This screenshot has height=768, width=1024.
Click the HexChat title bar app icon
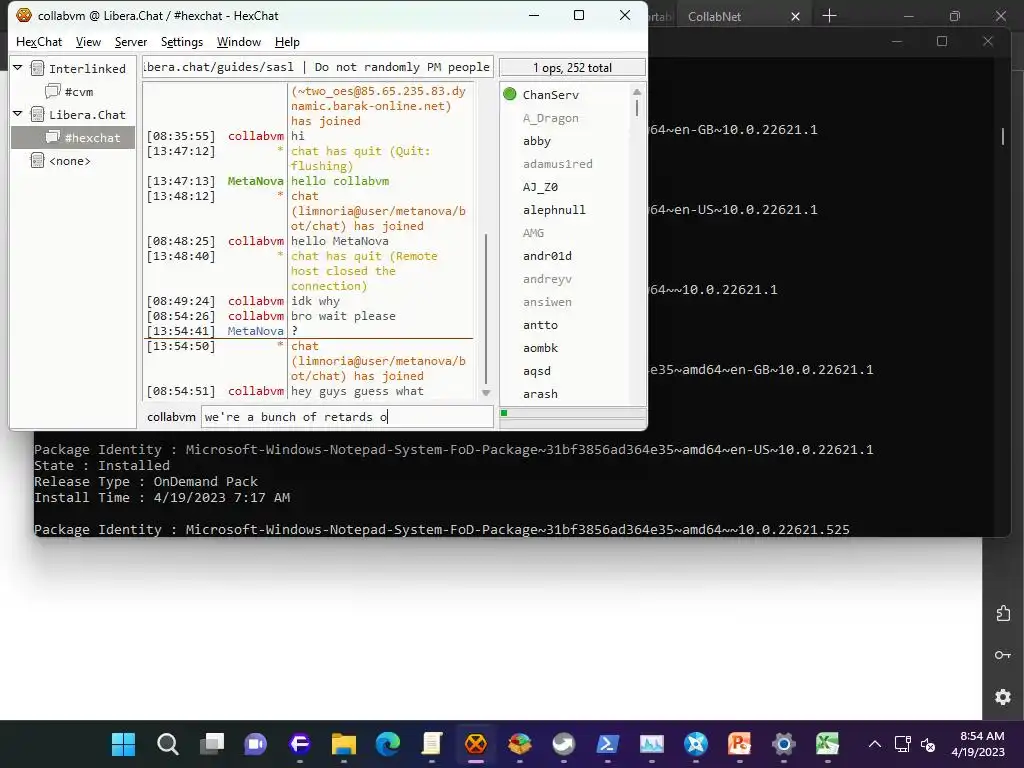[24, 15]
